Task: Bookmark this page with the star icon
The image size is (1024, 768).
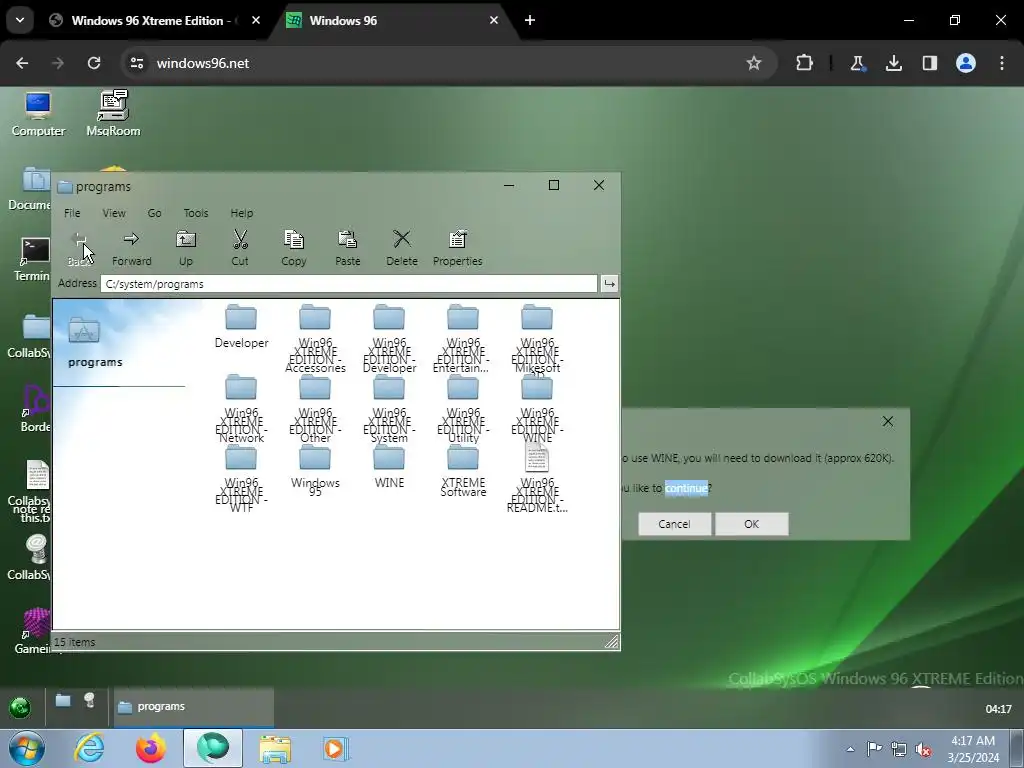Action: coord(754,63)
